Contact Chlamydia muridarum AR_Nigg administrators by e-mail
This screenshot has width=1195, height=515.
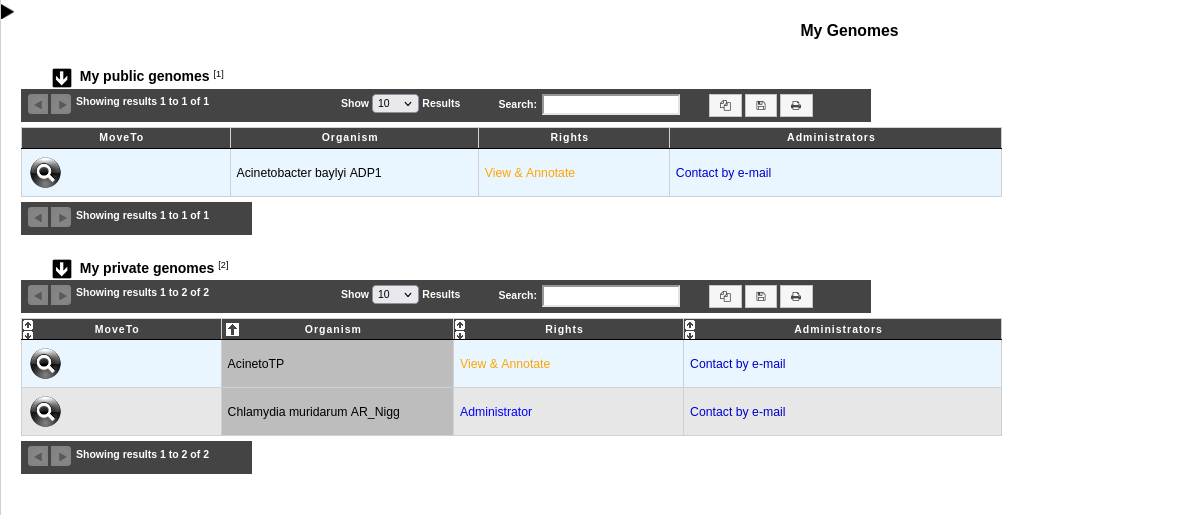click(x=738, y=412)
